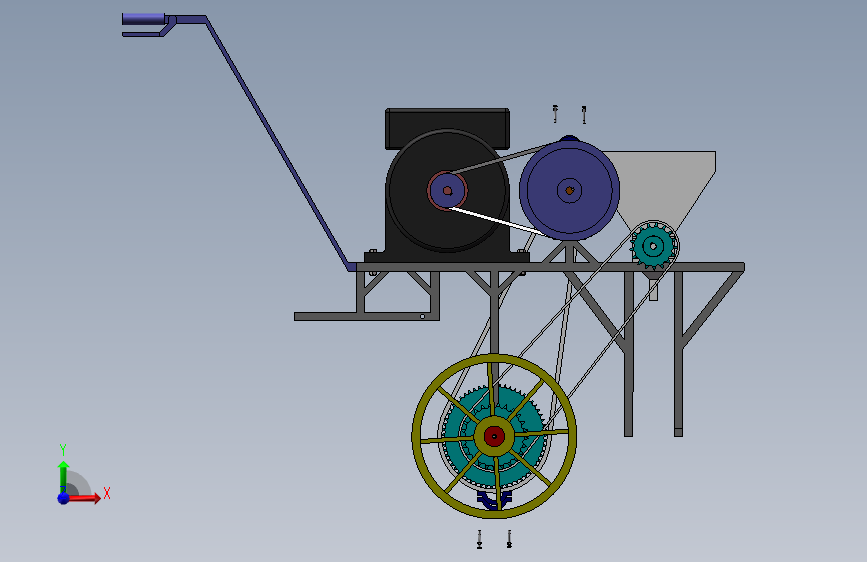867x562 pixels.
Task: Click the green Y axis arrow of the triad
Action: [x=63, y=476]
